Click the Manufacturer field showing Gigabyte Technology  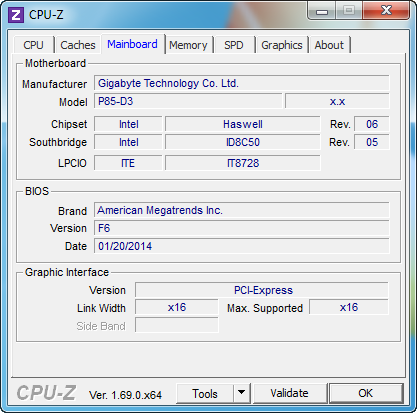click(242, 83)
